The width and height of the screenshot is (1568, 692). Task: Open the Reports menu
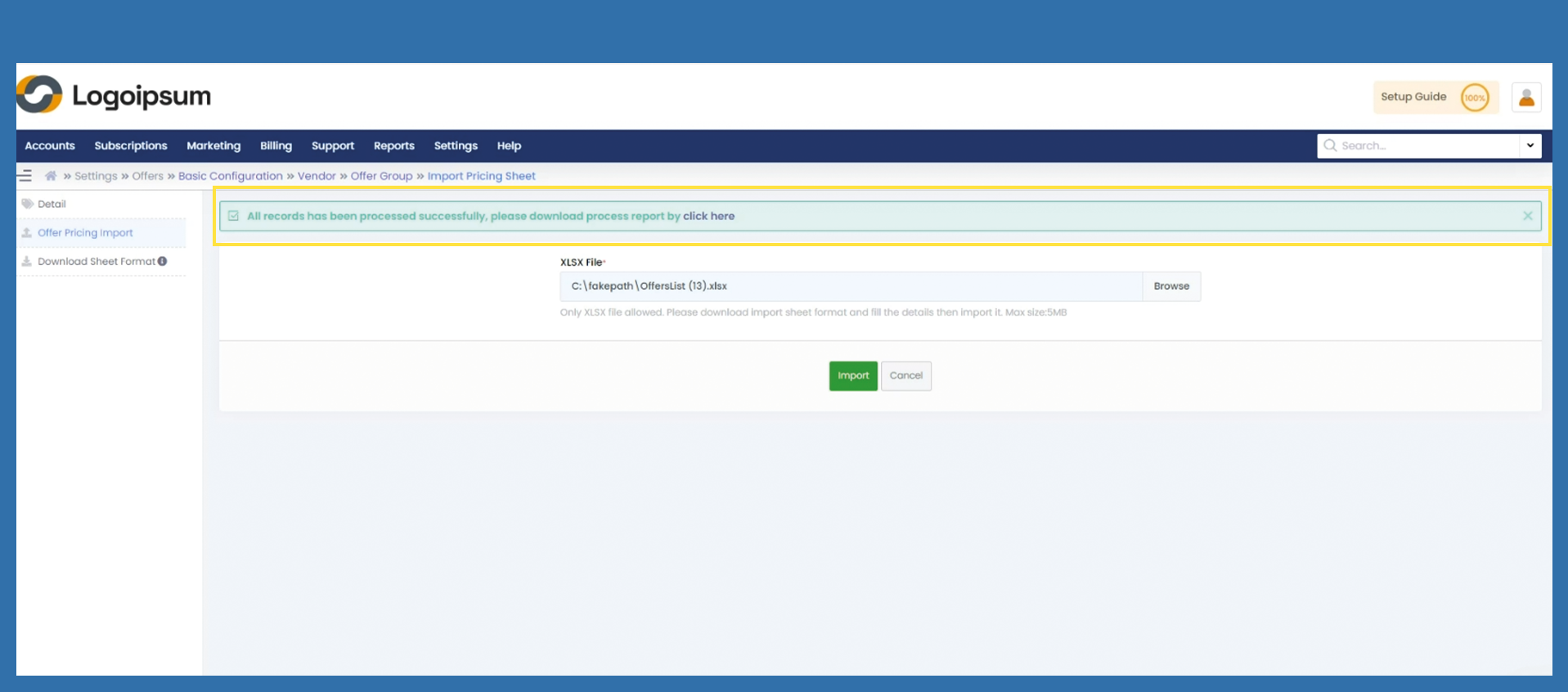393,146
